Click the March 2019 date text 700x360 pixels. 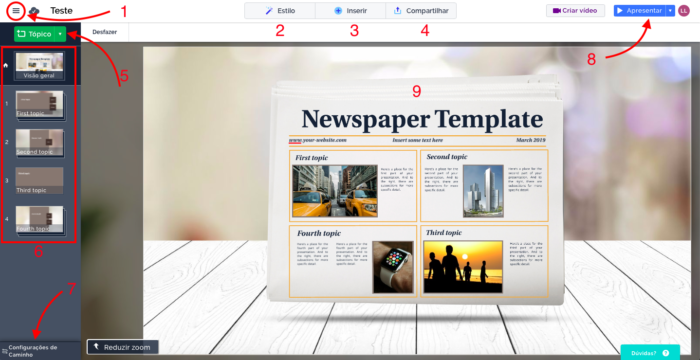pyautogui.click(x=531, y=140)
